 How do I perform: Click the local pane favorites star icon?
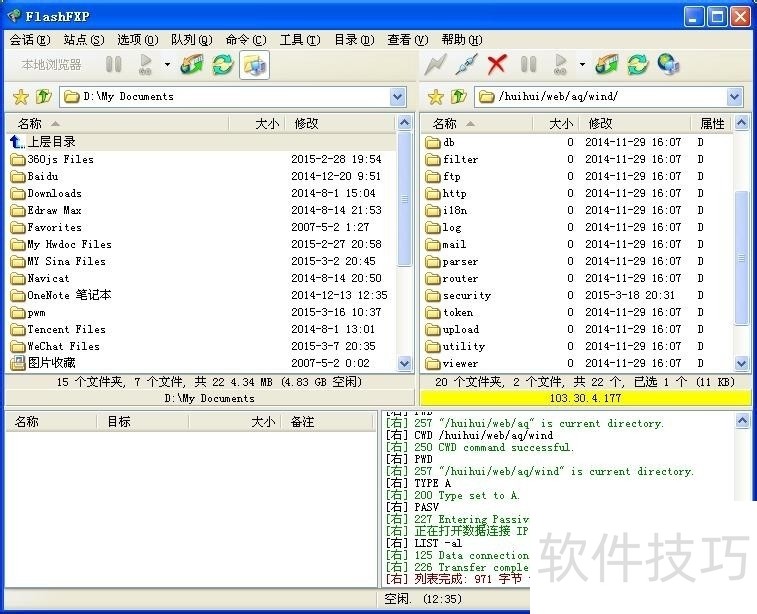(21, 97)
